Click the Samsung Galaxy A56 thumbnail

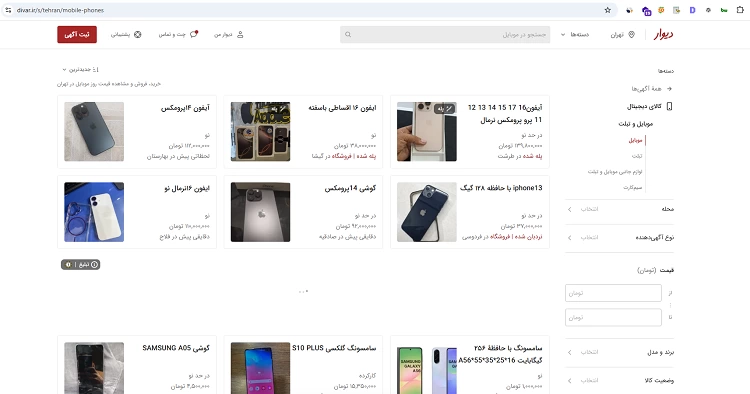[427, 368]
